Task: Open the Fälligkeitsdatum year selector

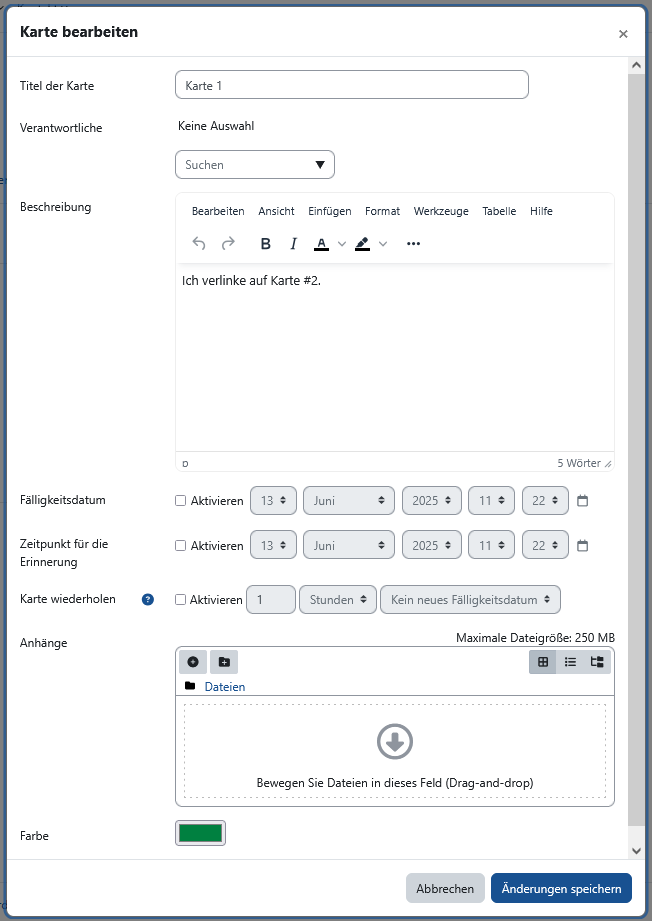Action: click(x=432, y=500)
